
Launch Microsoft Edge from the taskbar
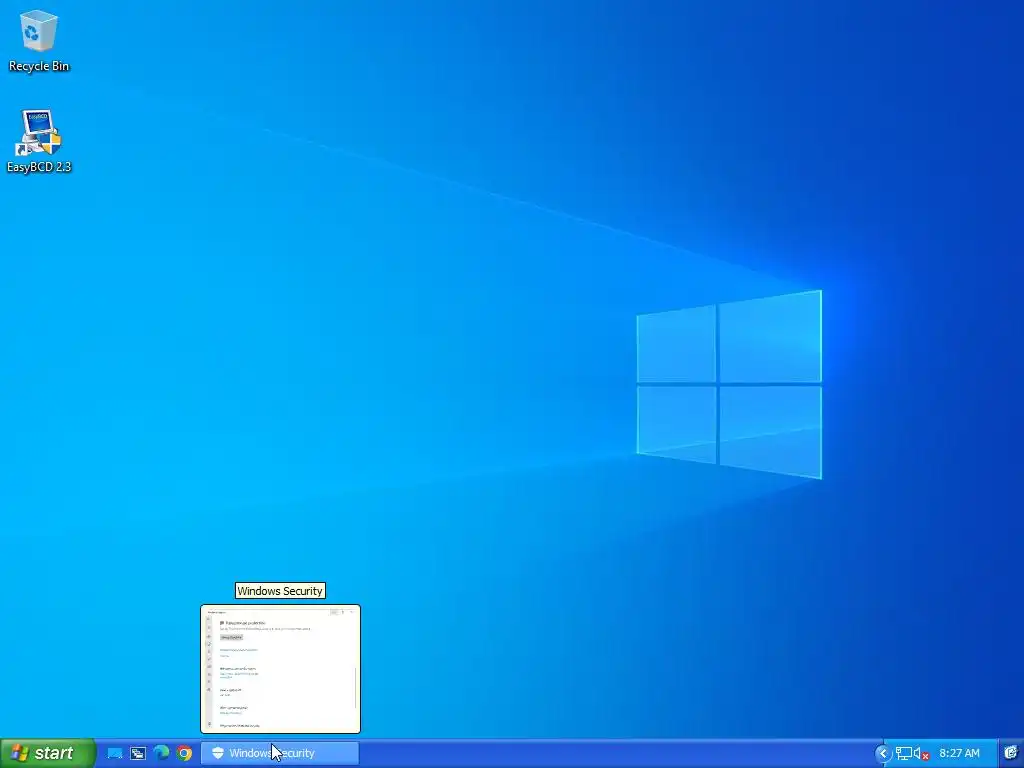[161, 753]
